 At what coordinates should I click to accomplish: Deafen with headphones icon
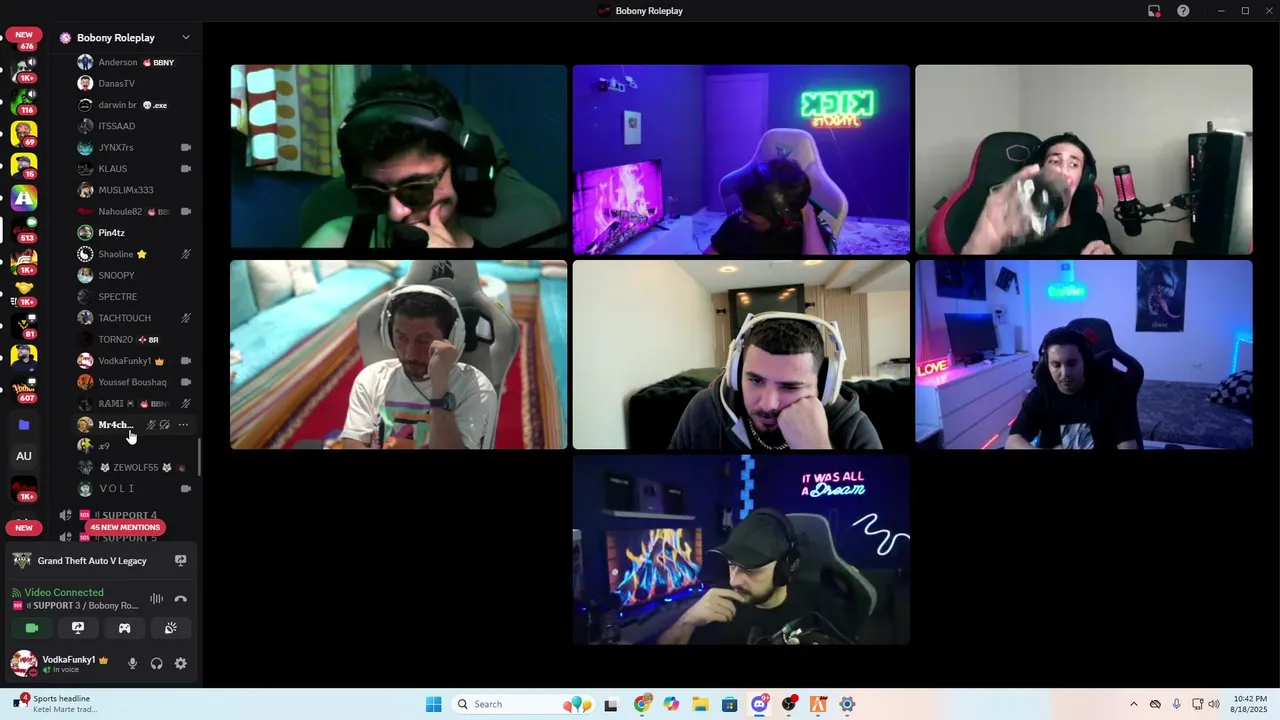[156, 663]
